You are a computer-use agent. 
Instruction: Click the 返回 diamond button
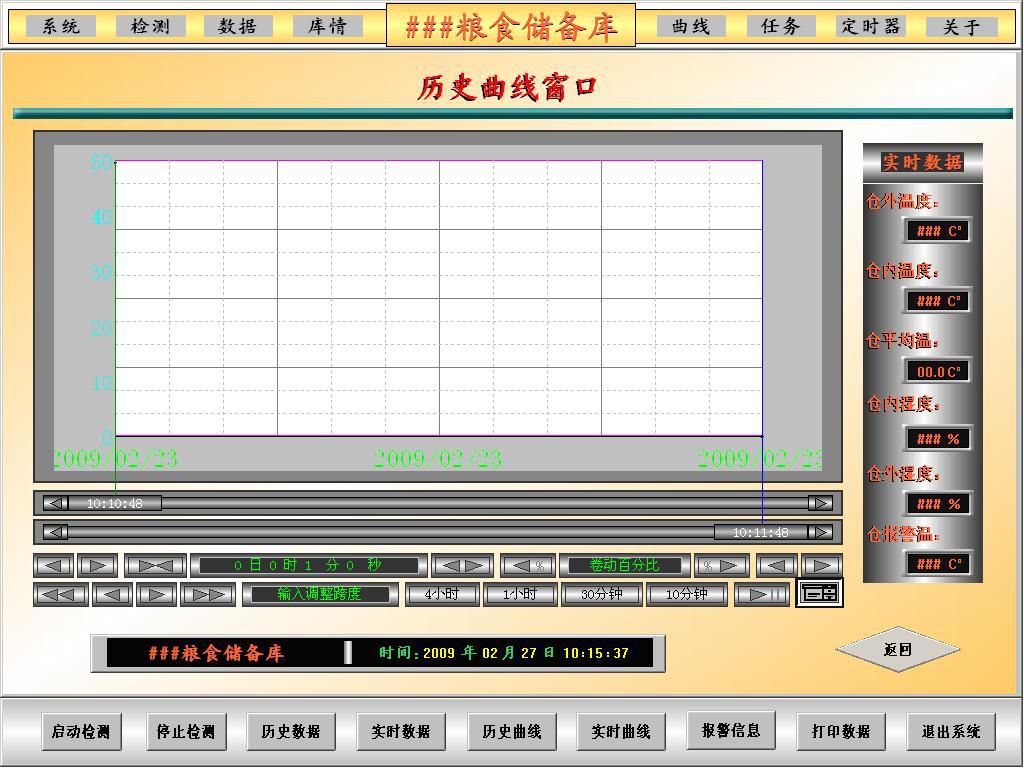tap(897, 650)
